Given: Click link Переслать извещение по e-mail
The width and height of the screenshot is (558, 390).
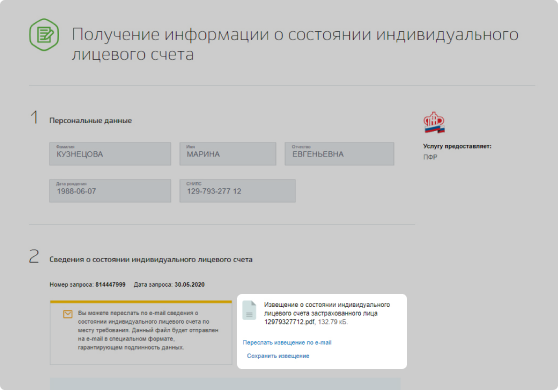Looking at the screenshot, I should 287,342.
